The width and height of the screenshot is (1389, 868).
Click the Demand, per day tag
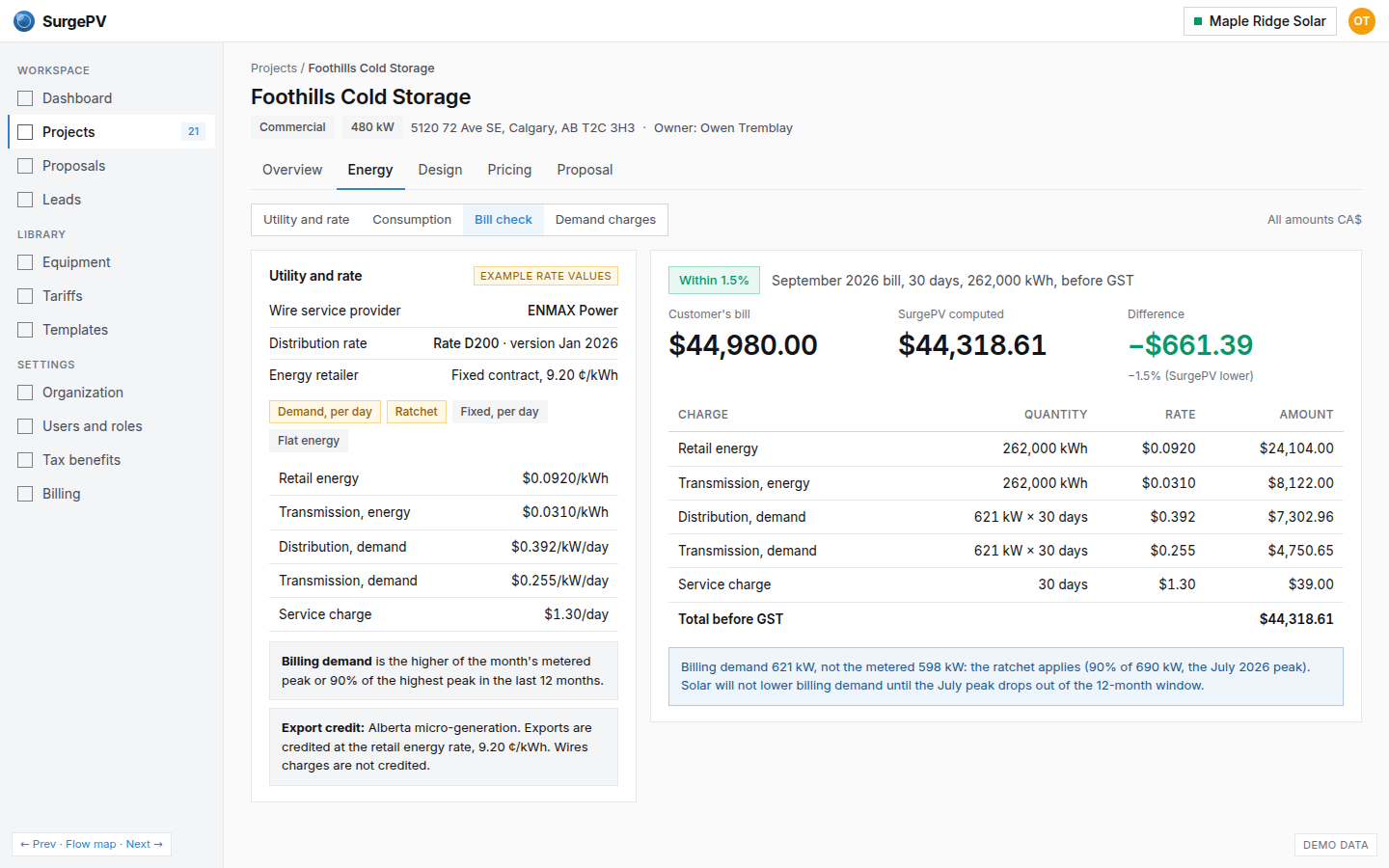click(325, 412)
